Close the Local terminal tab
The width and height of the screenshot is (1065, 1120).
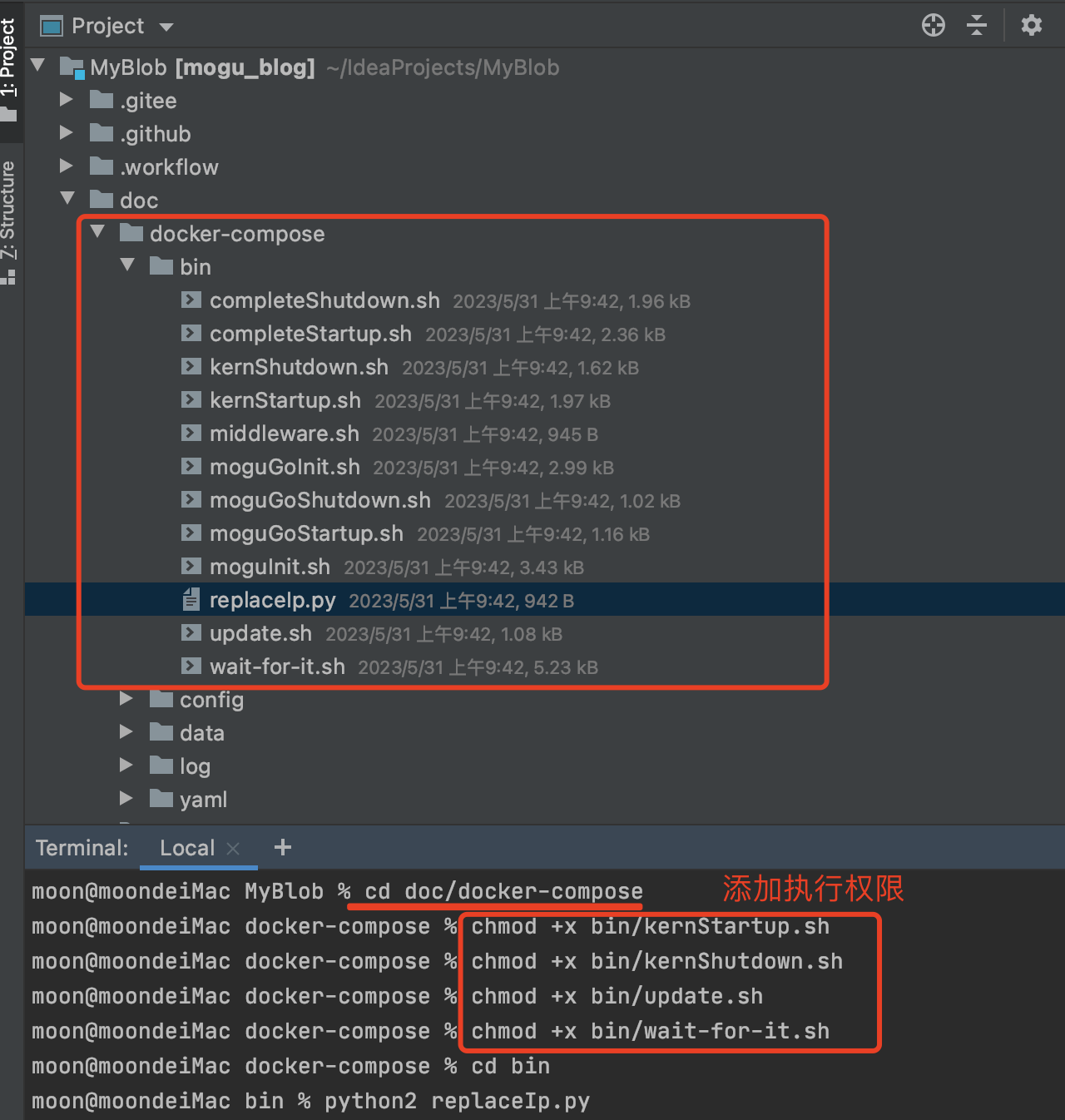click(233, 848)
